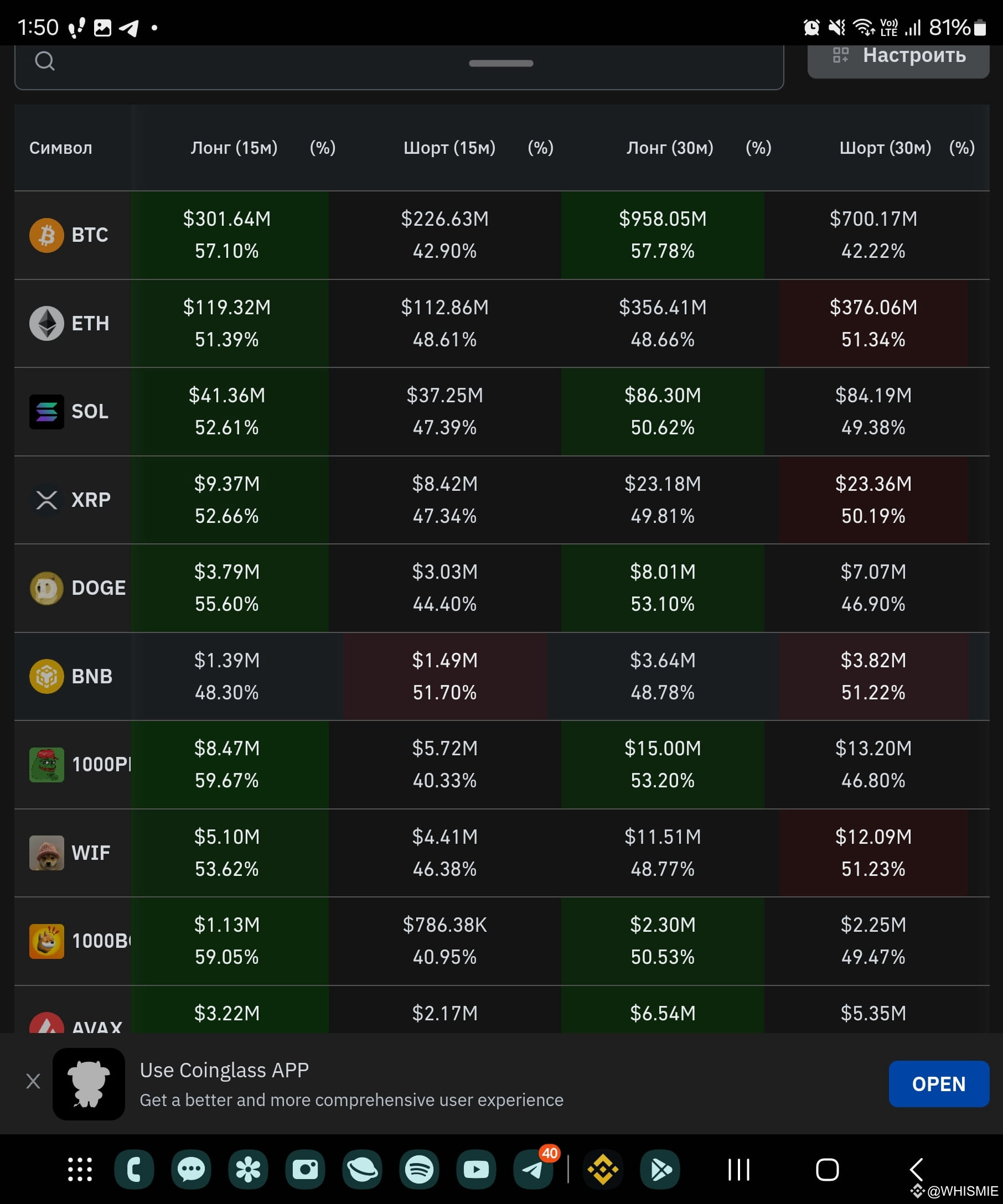Select the BTC coin icon
This screenshot has height=1204, width=1003.
pos(46,235)
